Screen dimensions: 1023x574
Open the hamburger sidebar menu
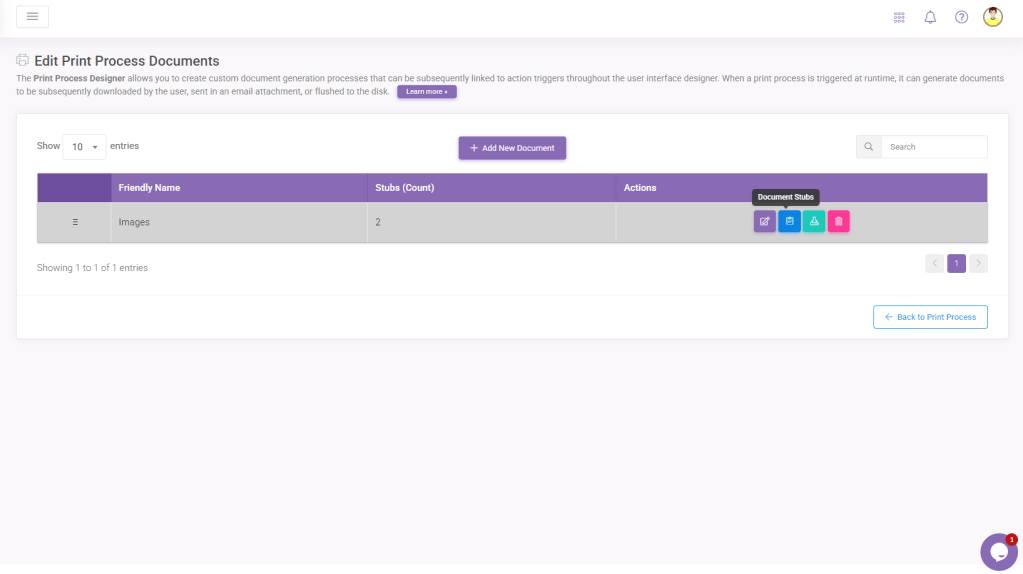click(32, 17)
